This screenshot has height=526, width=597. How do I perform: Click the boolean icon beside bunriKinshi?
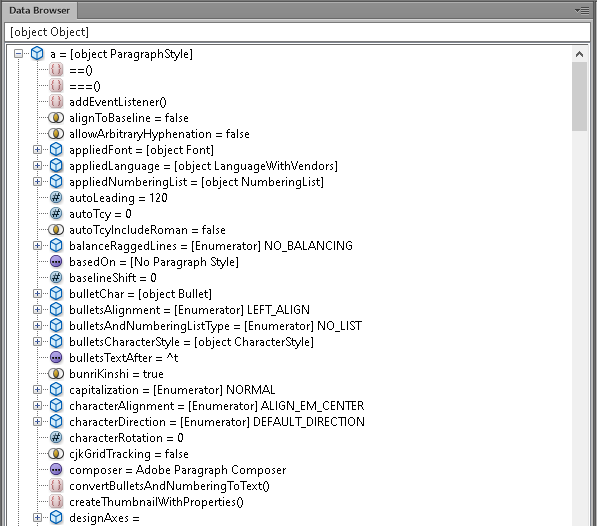point(56,374)
